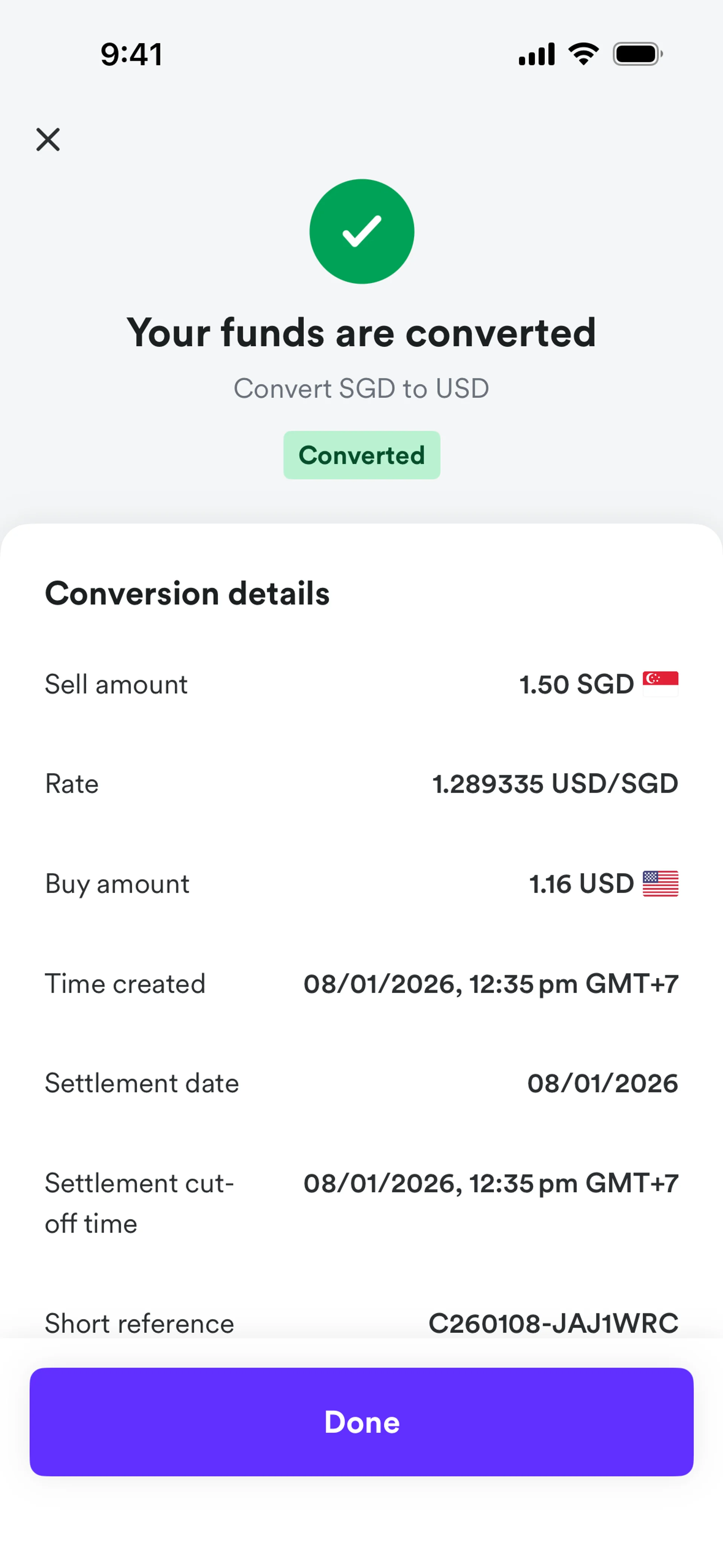The image size is (723, 1568).
Task: Tap the United States flag icon
Action: (x=660, y=884)
